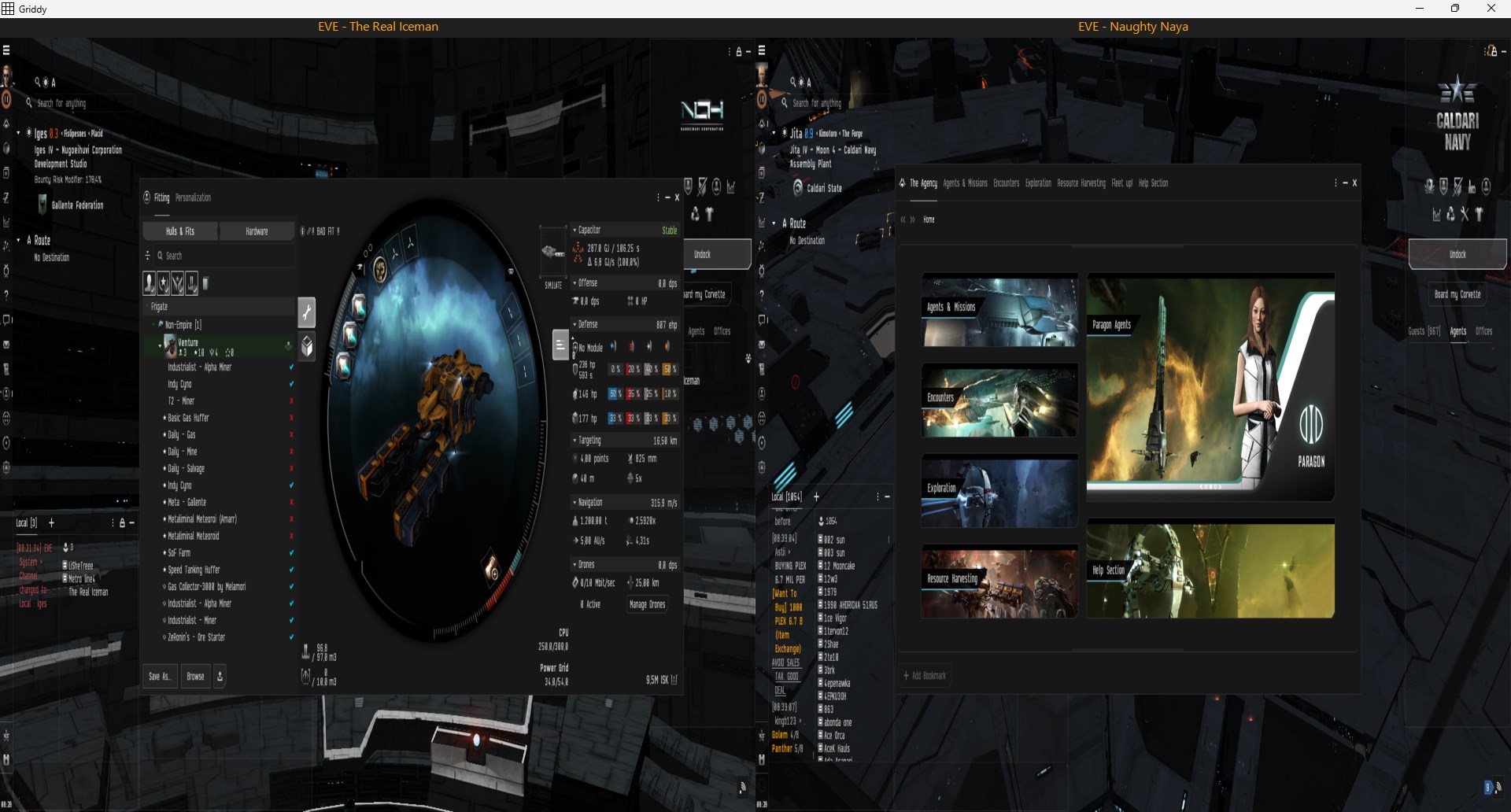The width and height of the screenshot is (1511, 812).
Task: Toggle the lock icon on The Real Iceman local chat
Action: (122, 523)
